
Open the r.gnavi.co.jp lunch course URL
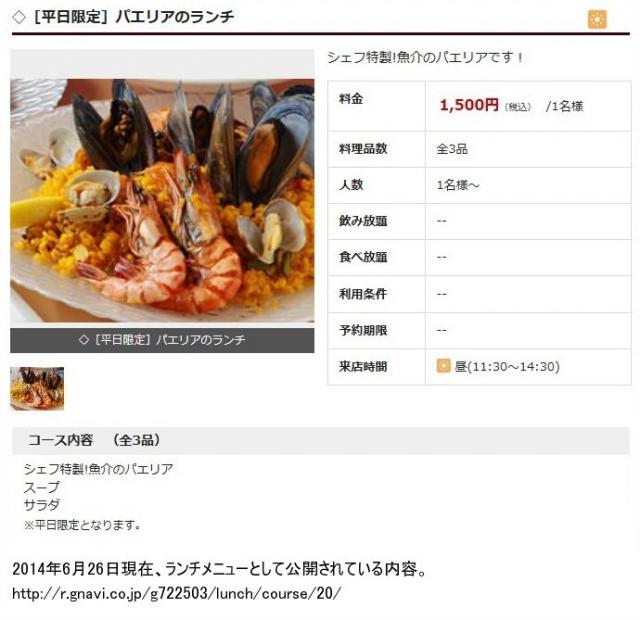point(176,593)
